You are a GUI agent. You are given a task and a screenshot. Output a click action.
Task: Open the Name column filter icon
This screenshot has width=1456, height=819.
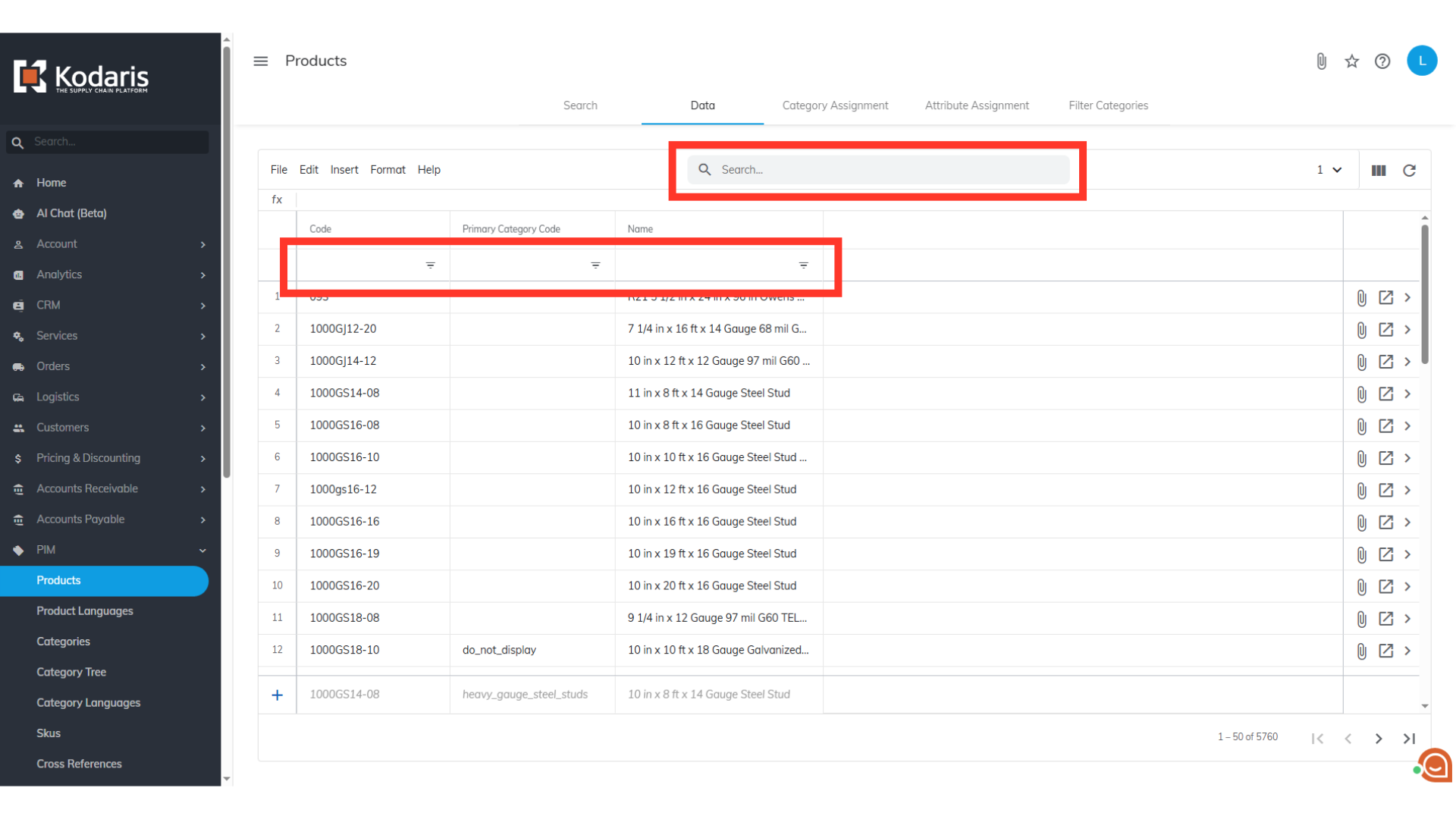click(x=803, y=265)
